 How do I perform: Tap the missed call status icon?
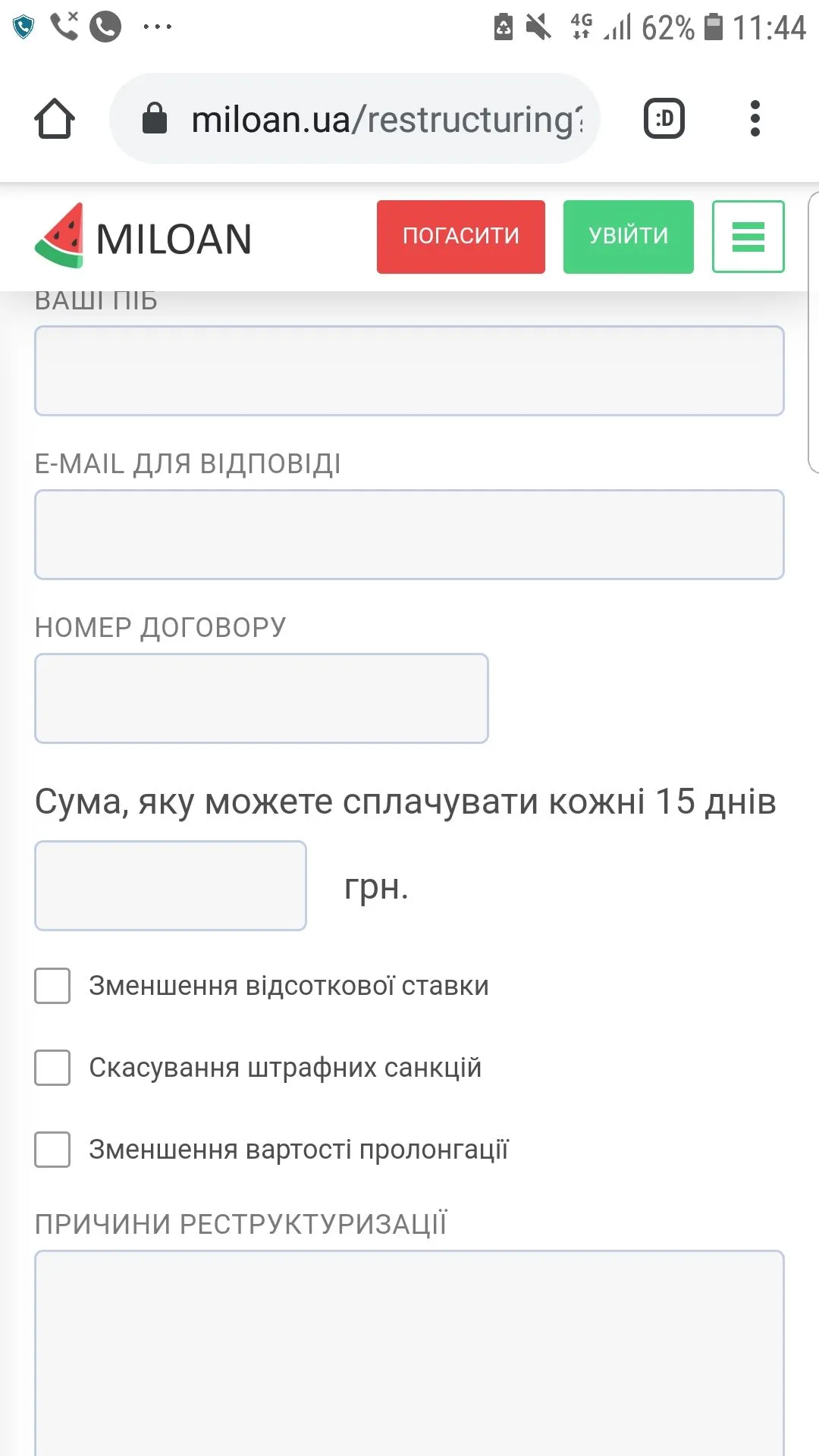[64, 26]
